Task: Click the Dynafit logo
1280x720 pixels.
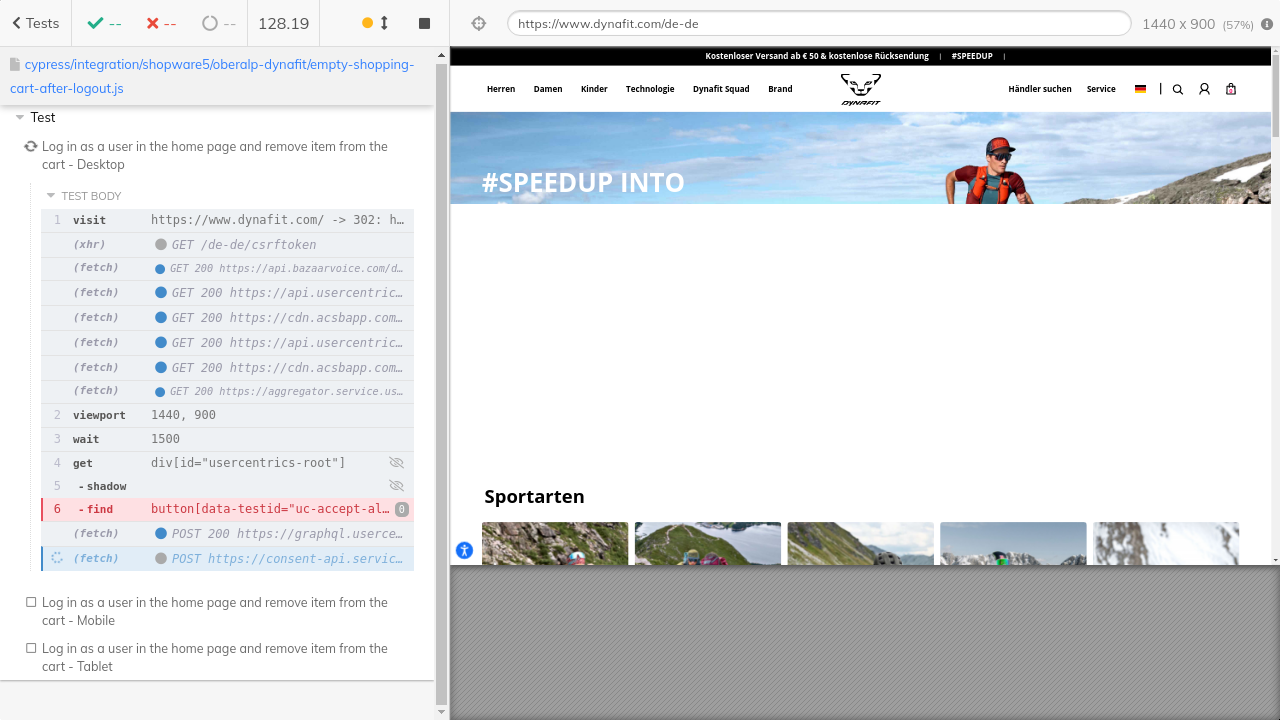Action: (x=860, y=89)
